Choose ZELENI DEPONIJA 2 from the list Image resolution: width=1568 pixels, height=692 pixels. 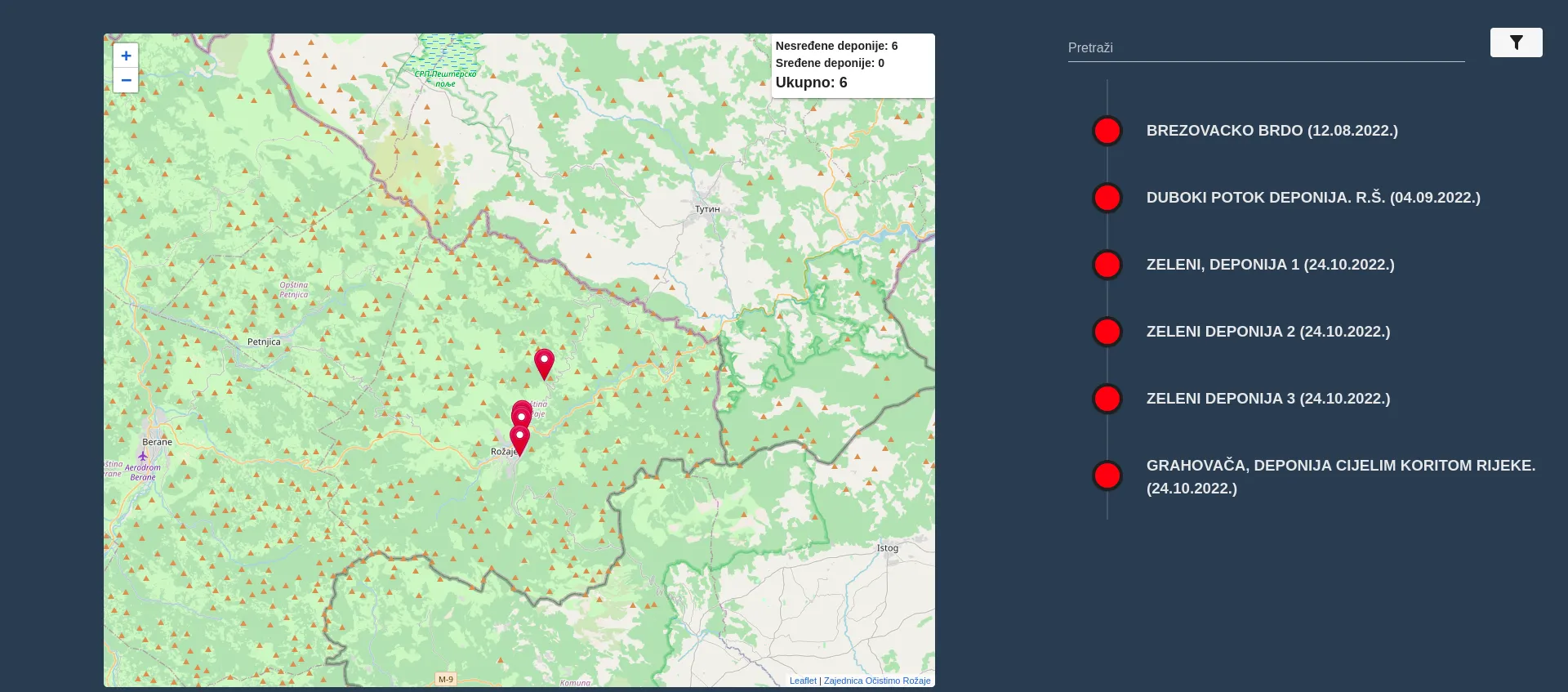1267,332
